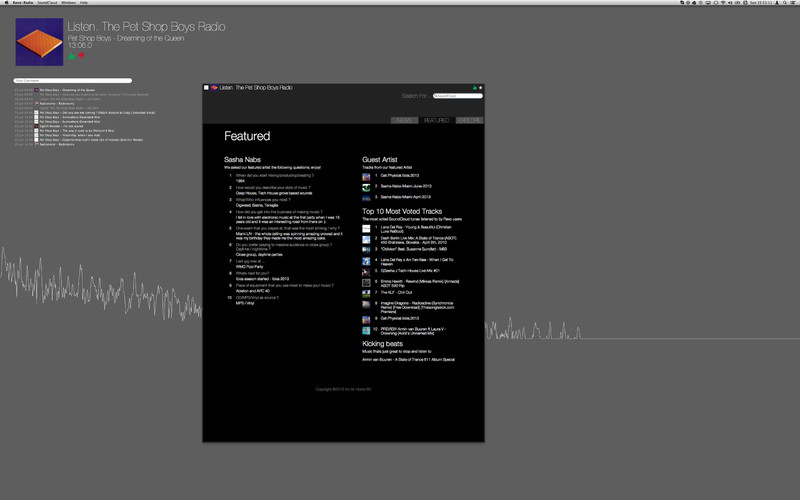
Task: Click the small green icon at Featured window top right
Action: click(x=474, y=88)
